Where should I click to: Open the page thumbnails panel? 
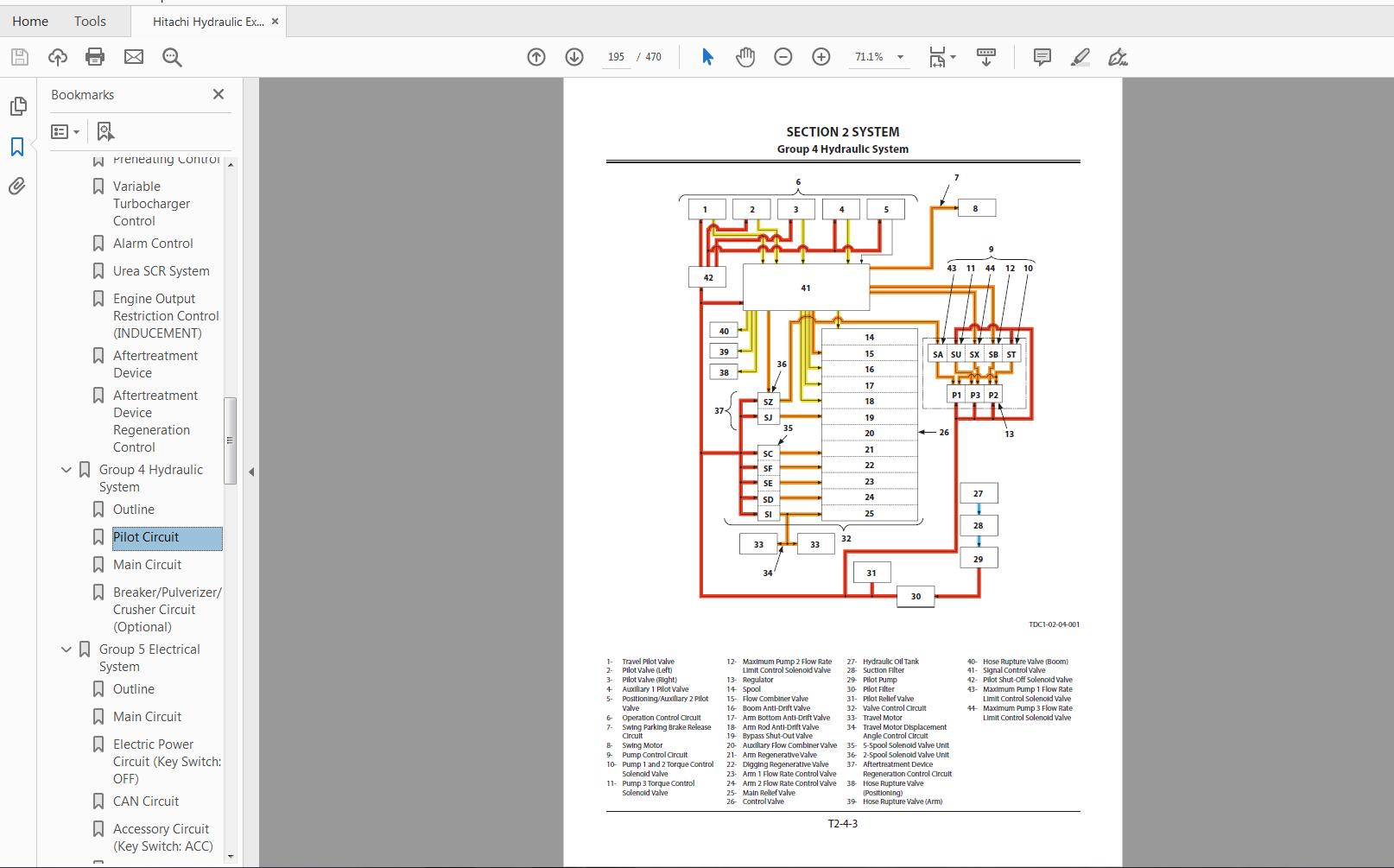(x=17, y=105)
